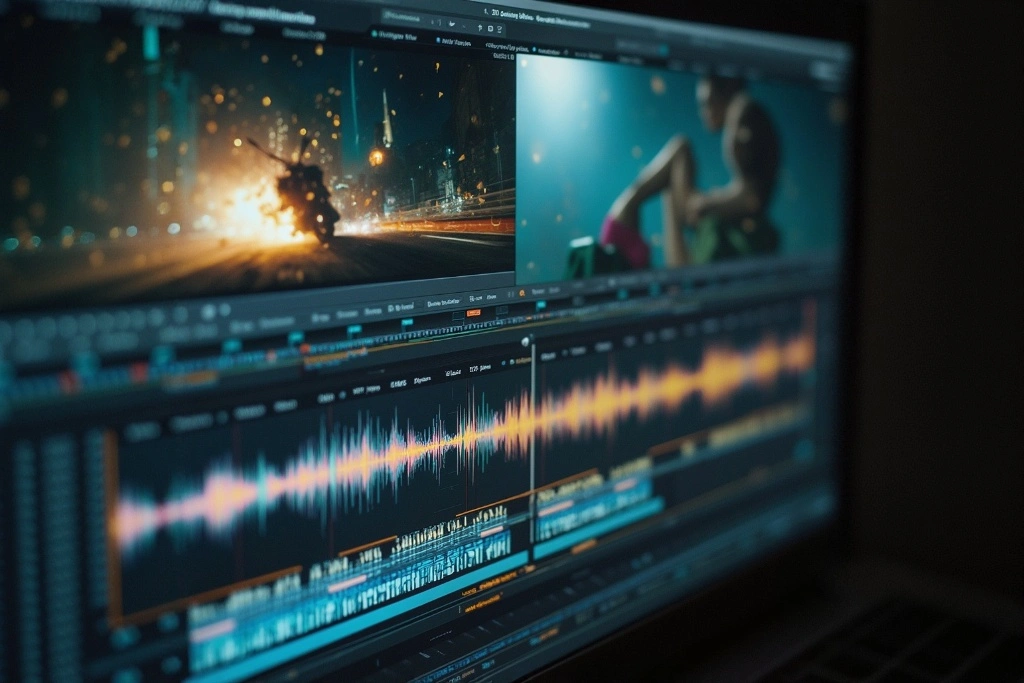Click the red marker near the timeline's left edge
The height and width of the screenshot is (683, 1024).
(x=68, y=381)
